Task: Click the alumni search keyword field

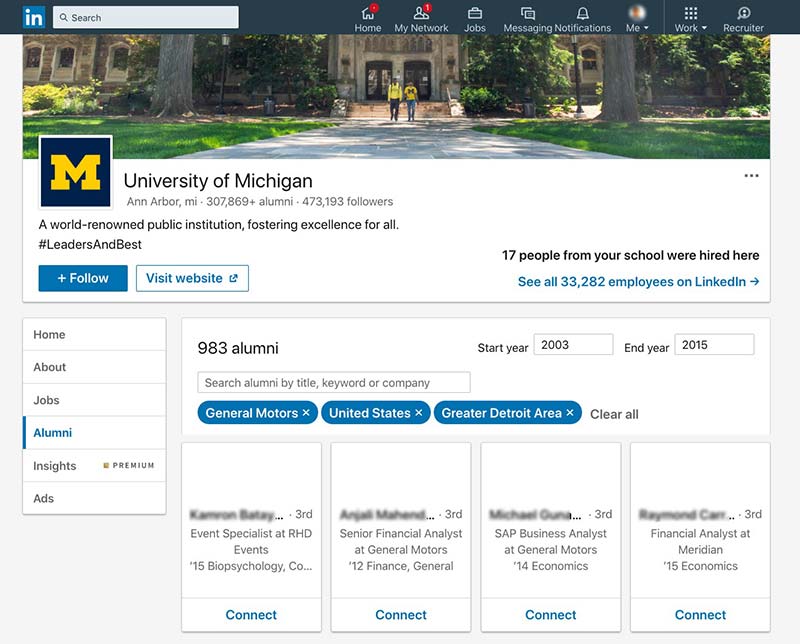Action: [333, 382]
